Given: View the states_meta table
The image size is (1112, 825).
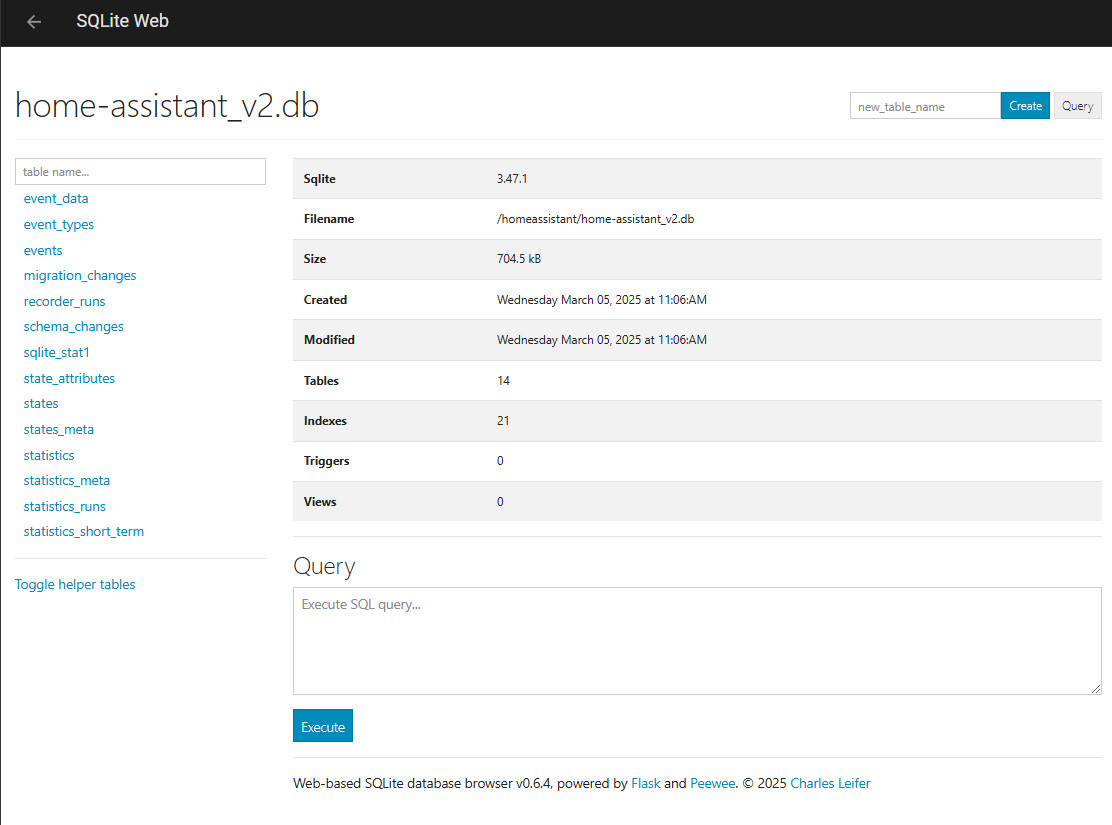Looking at the screenshot, I should tap(59, 429).
